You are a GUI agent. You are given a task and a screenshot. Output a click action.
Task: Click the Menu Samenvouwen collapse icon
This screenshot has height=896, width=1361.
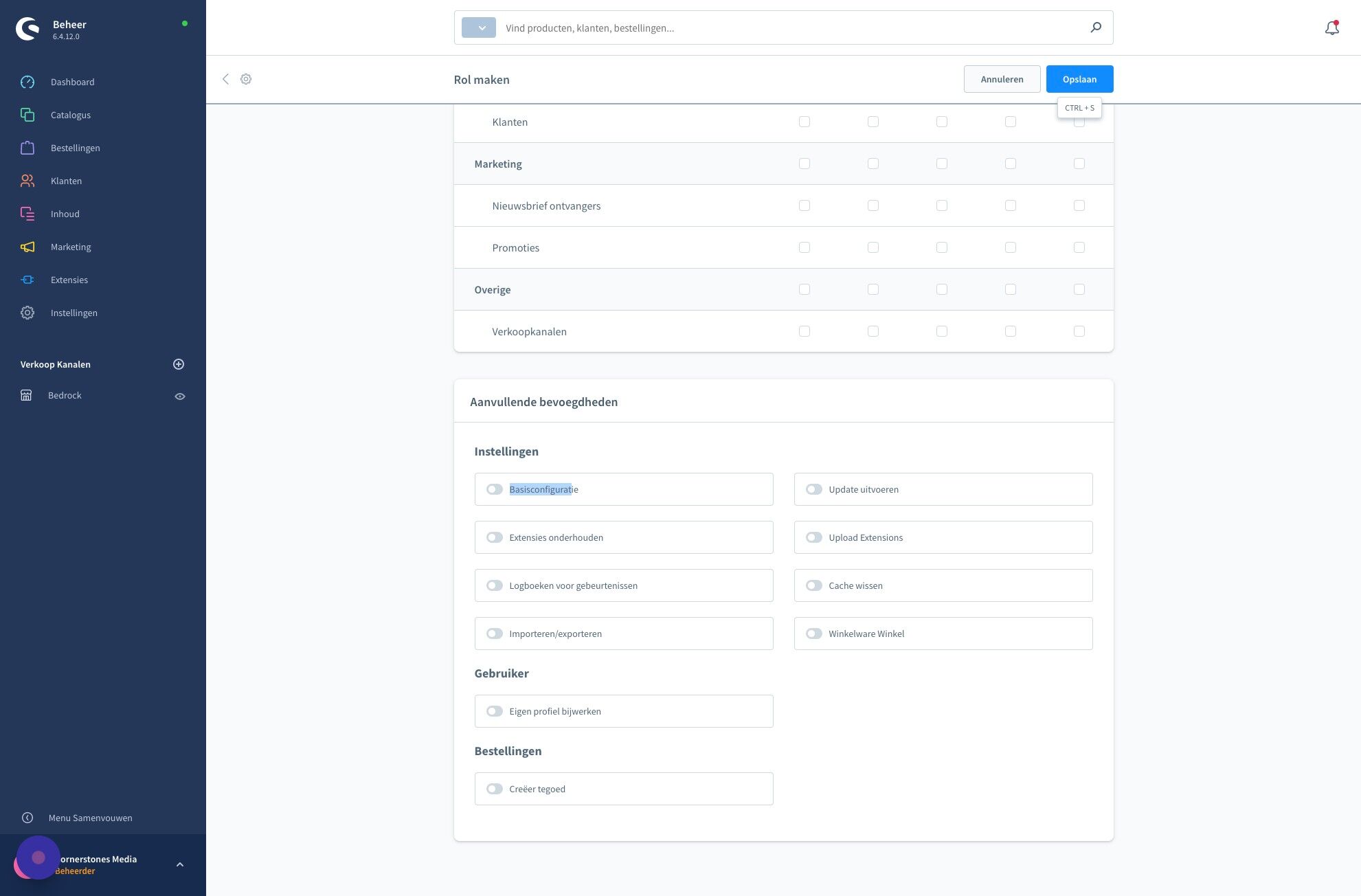click(x=27, y=818)
